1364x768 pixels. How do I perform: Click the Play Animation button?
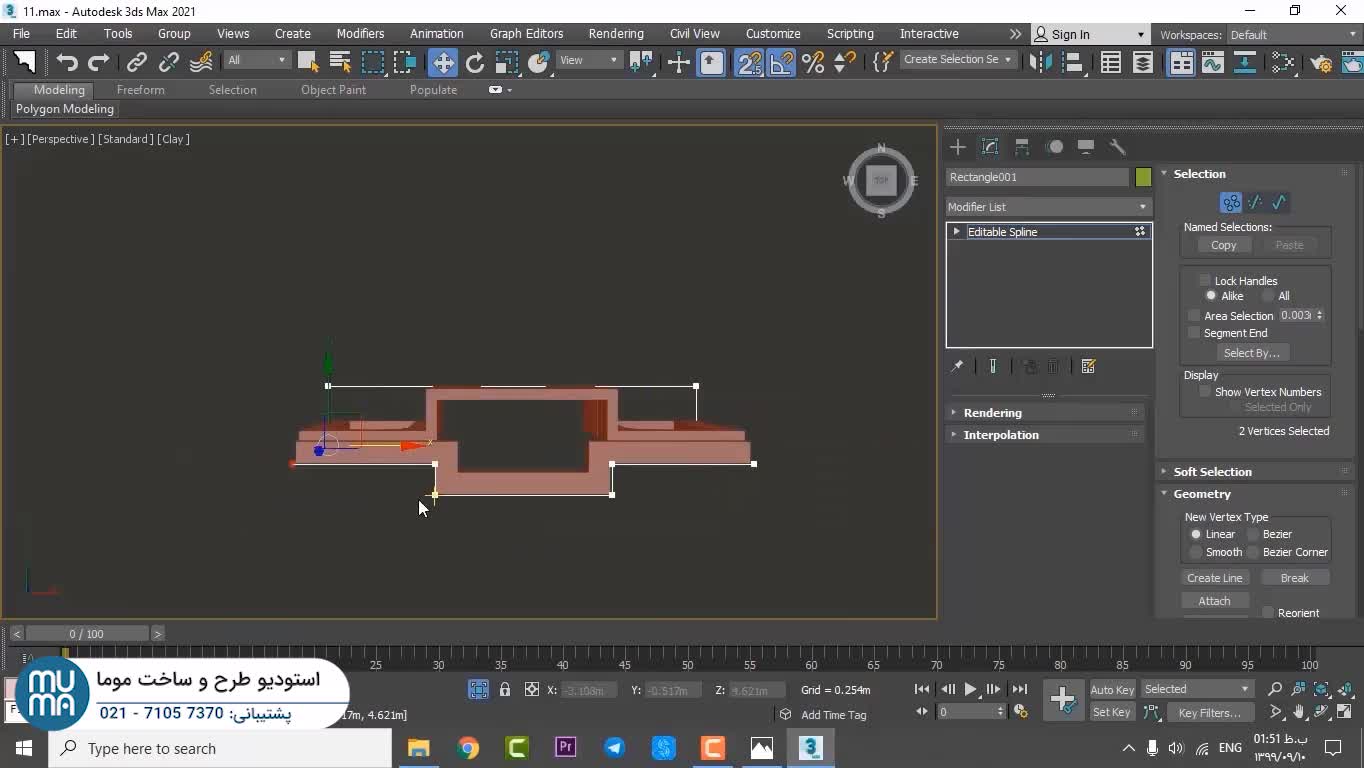[x=970, y=689]
